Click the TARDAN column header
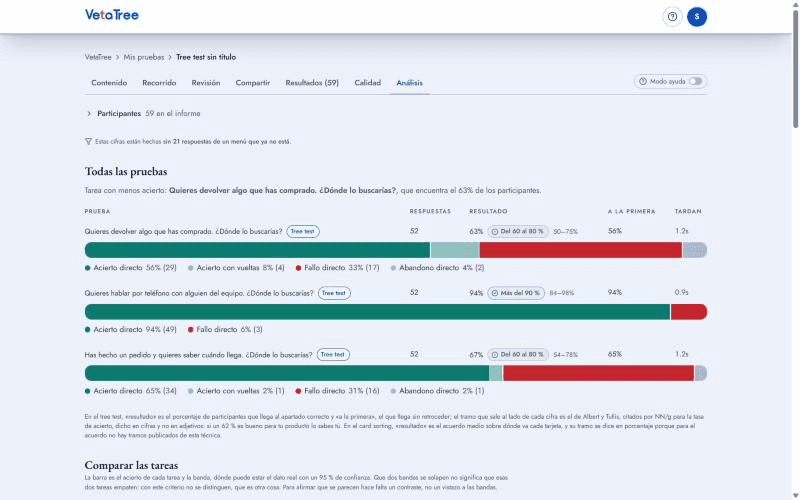The image size is (800, 500). [688, 211]
